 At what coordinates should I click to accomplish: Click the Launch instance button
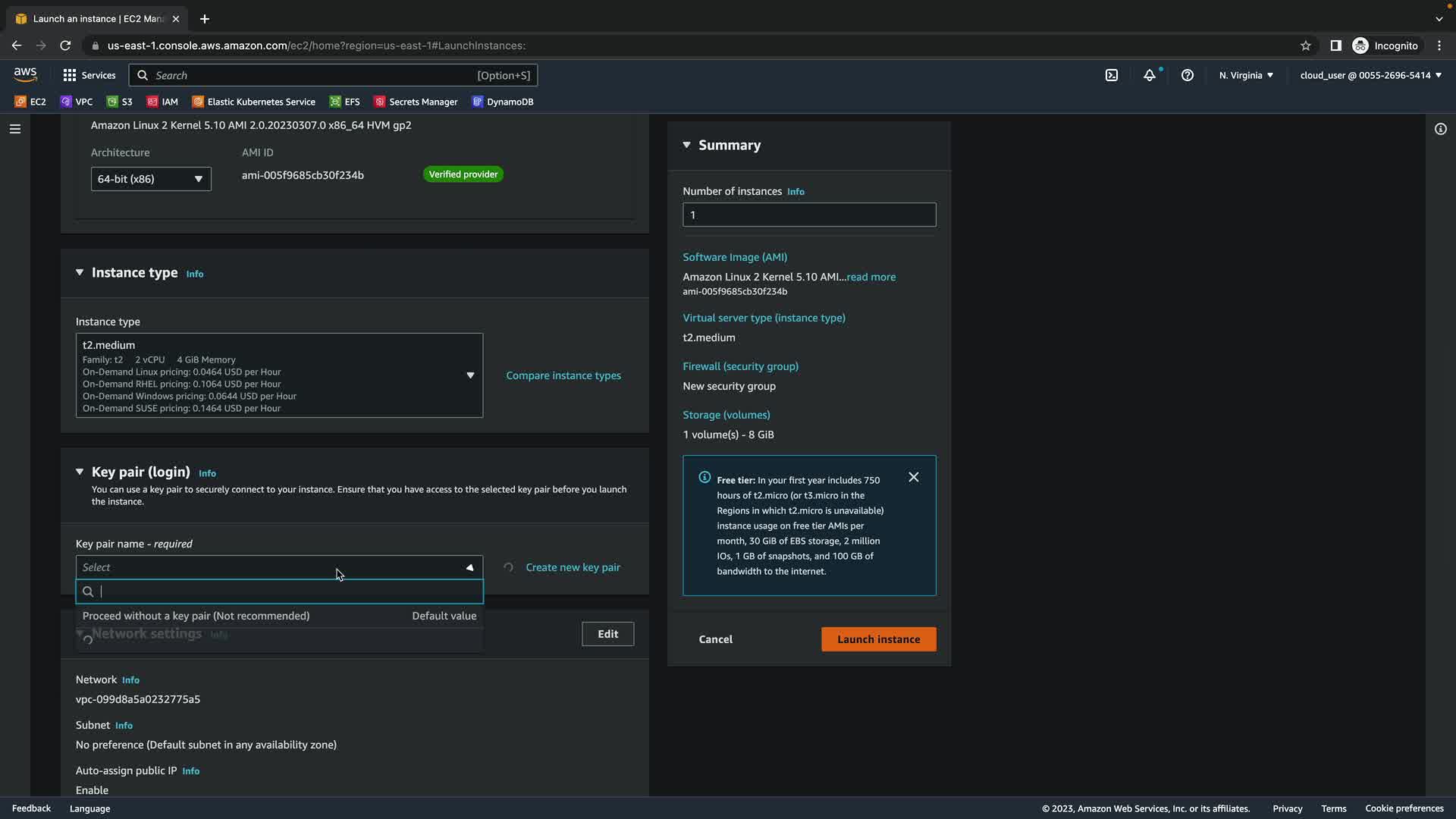coord(878,639)
